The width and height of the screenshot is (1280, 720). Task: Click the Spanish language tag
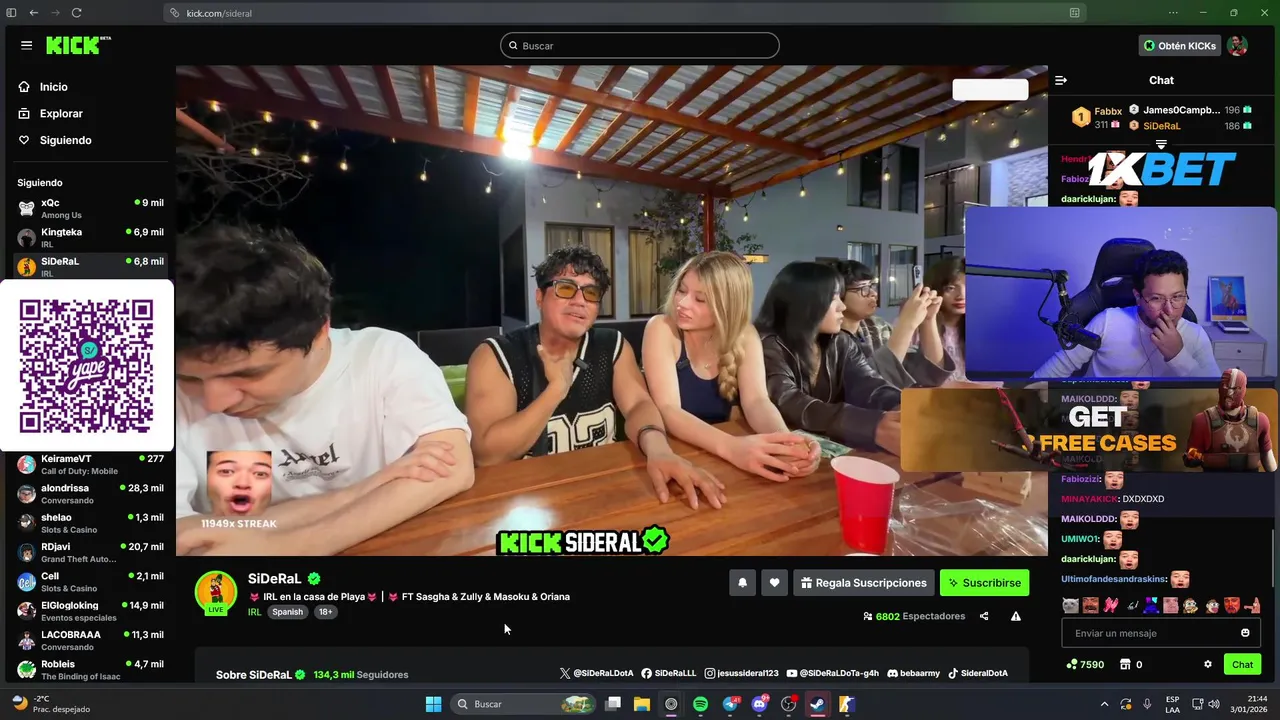(287, 612)
